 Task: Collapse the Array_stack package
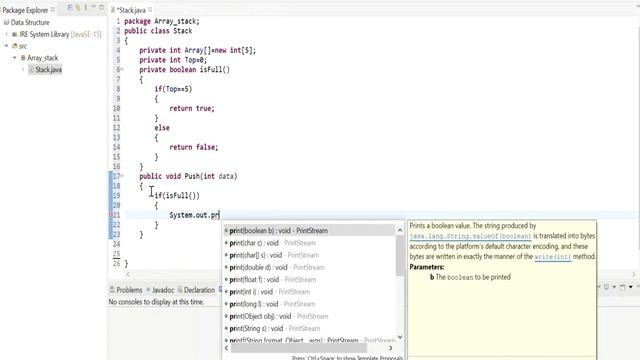[14, 58]
